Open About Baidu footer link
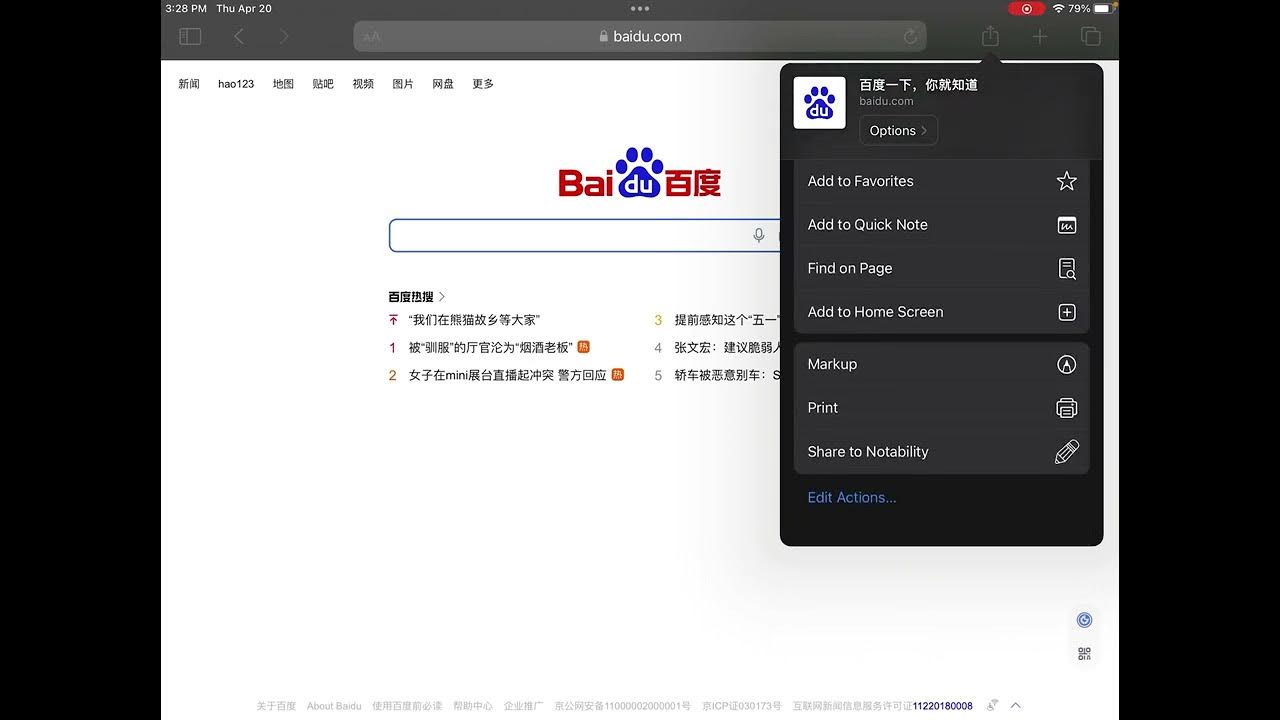The height and width of the screenshot is (720, 1280). 334,706
